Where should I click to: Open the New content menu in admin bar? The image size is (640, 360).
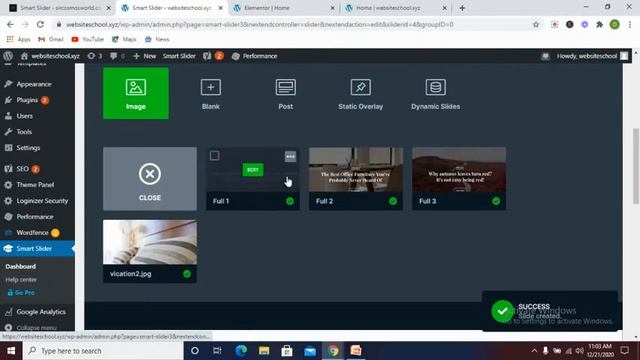coord(144,56)
